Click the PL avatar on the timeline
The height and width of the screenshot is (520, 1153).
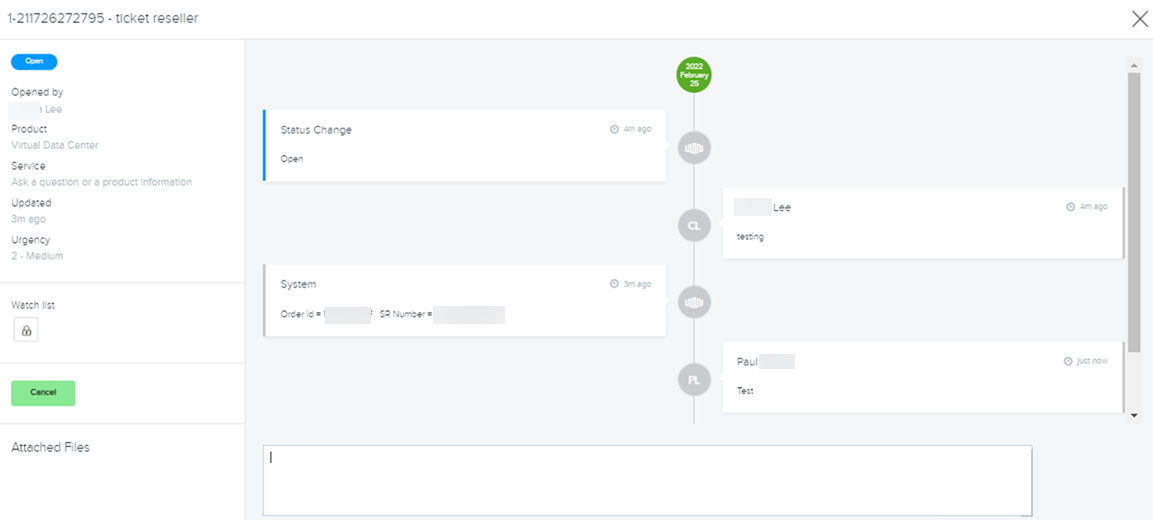coord(694,380)
